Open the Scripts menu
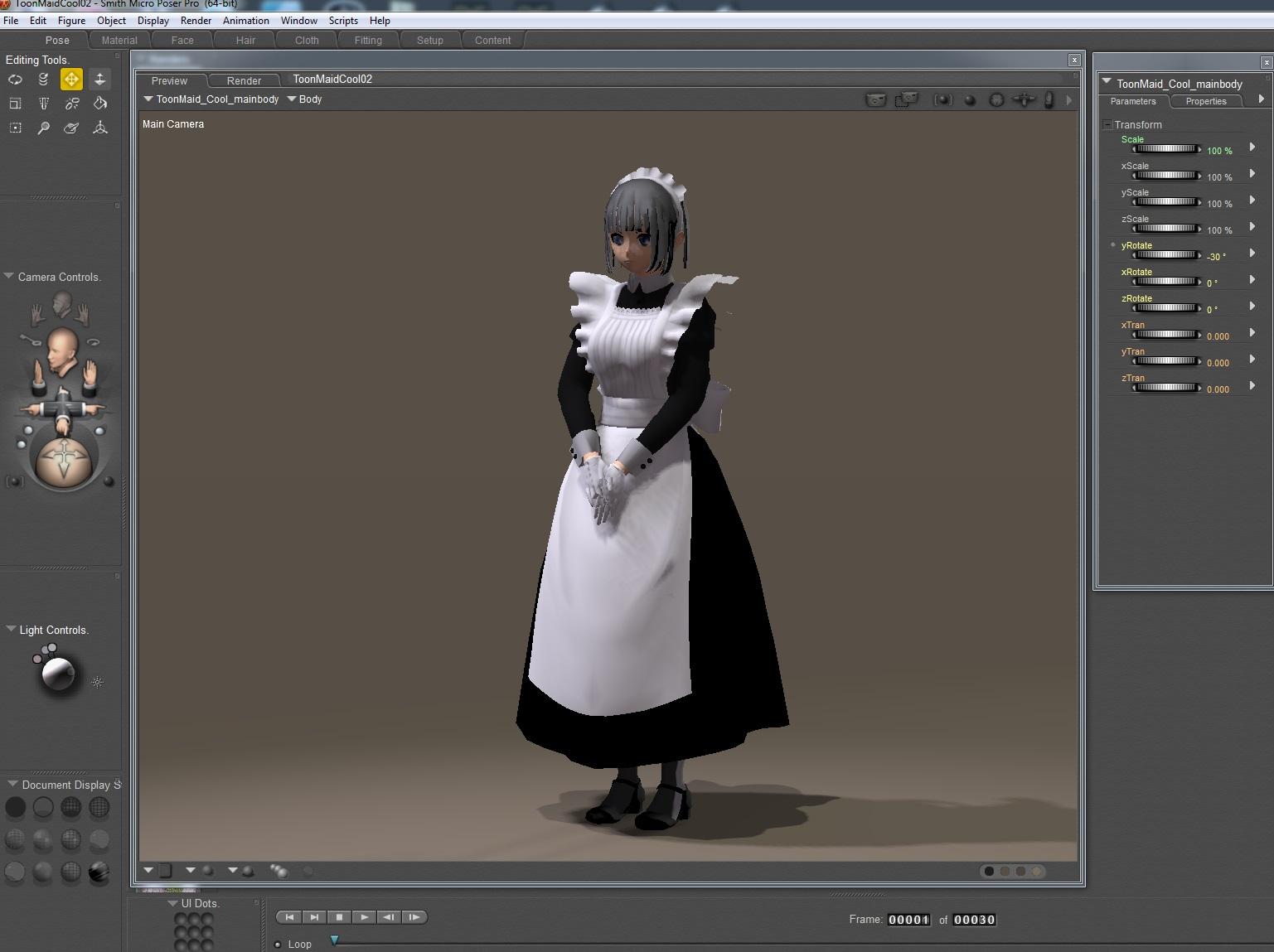Viewport: 1274px width, 952px height. 343,21
